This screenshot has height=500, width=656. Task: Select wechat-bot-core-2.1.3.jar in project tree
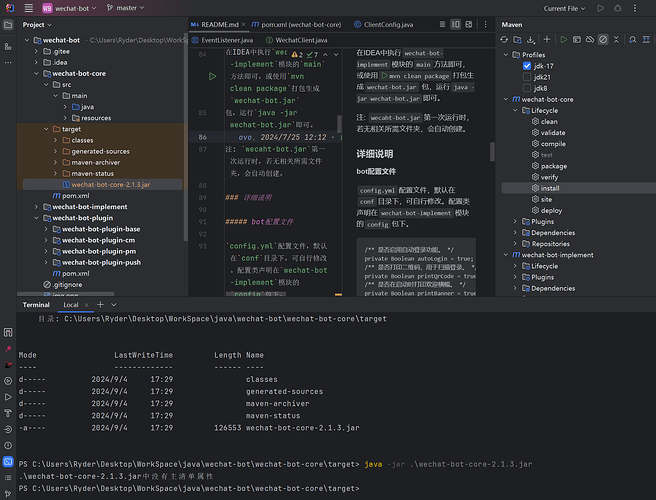click(102, 185)
